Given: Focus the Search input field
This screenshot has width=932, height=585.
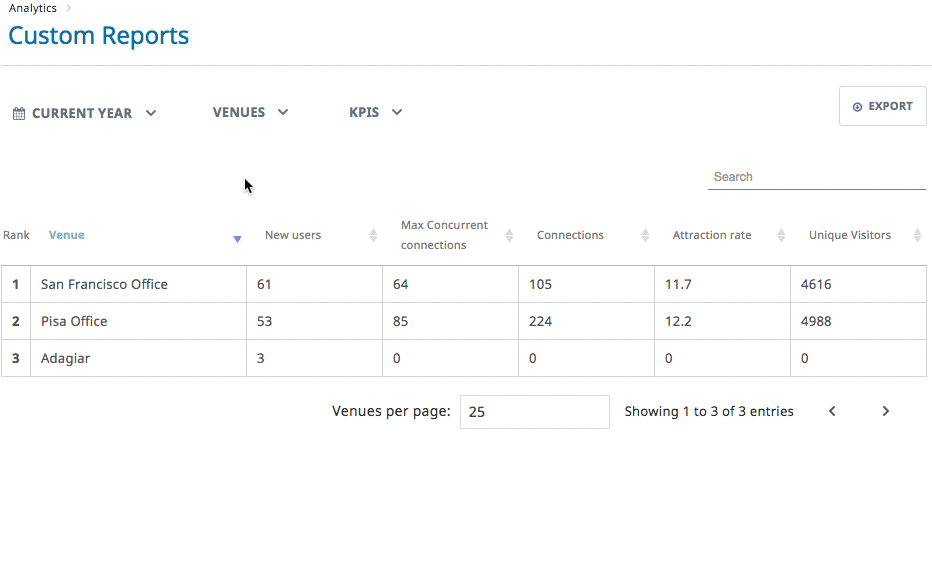Looking at the screenshot, I should pos(816,177).
